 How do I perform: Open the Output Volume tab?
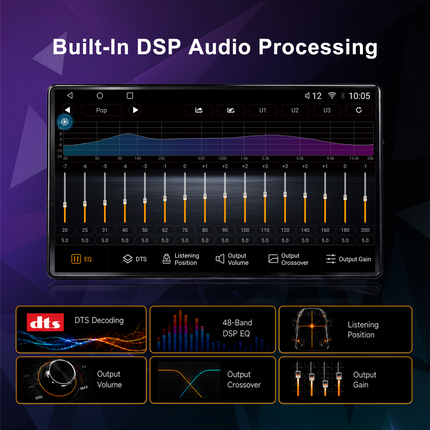(232, 259)
